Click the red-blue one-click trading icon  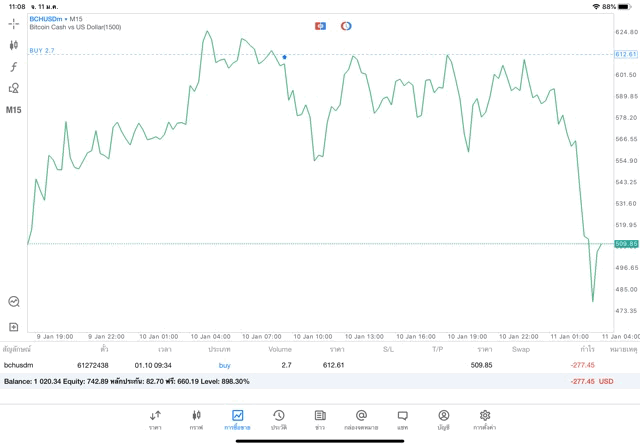[320, 26]
